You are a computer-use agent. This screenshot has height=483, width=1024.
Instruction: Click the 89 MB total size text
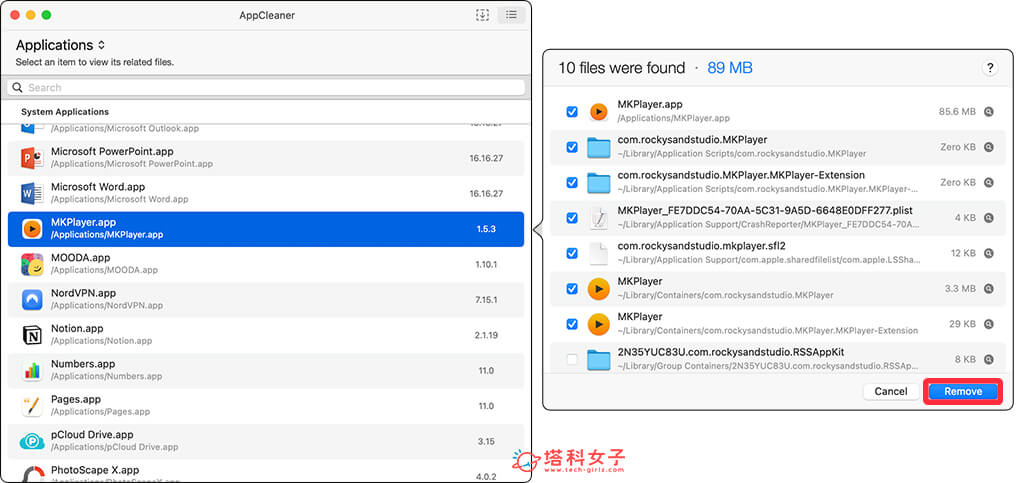729,68
